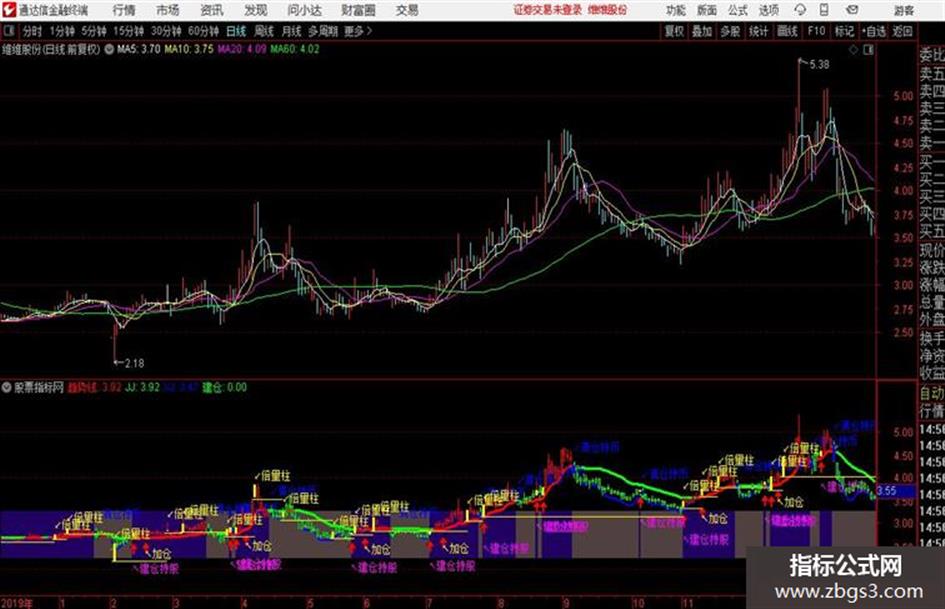Click month 11 on the time axis
The height and width of the screenshot is (609, 945).
(x=688, y=602)
